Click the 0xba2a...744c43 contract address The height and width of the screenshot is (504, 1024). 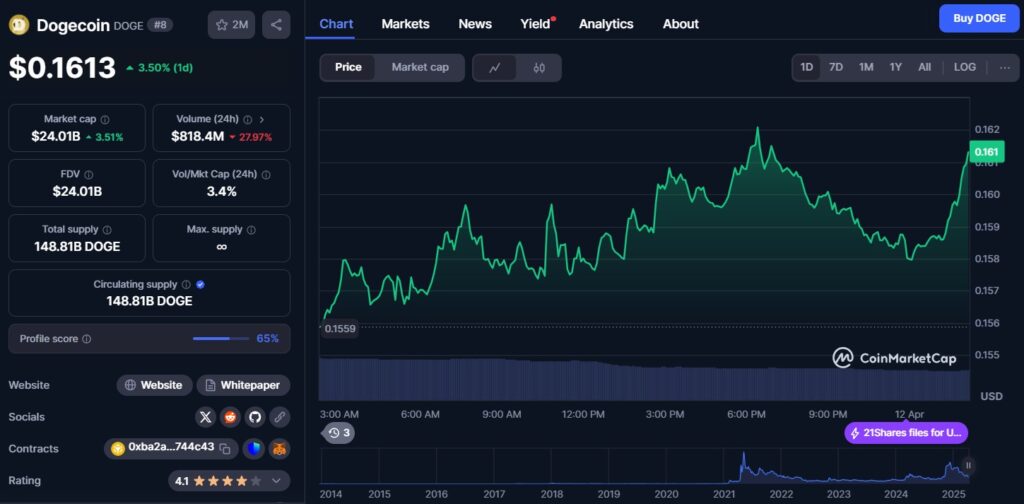[x=171, y=448]
